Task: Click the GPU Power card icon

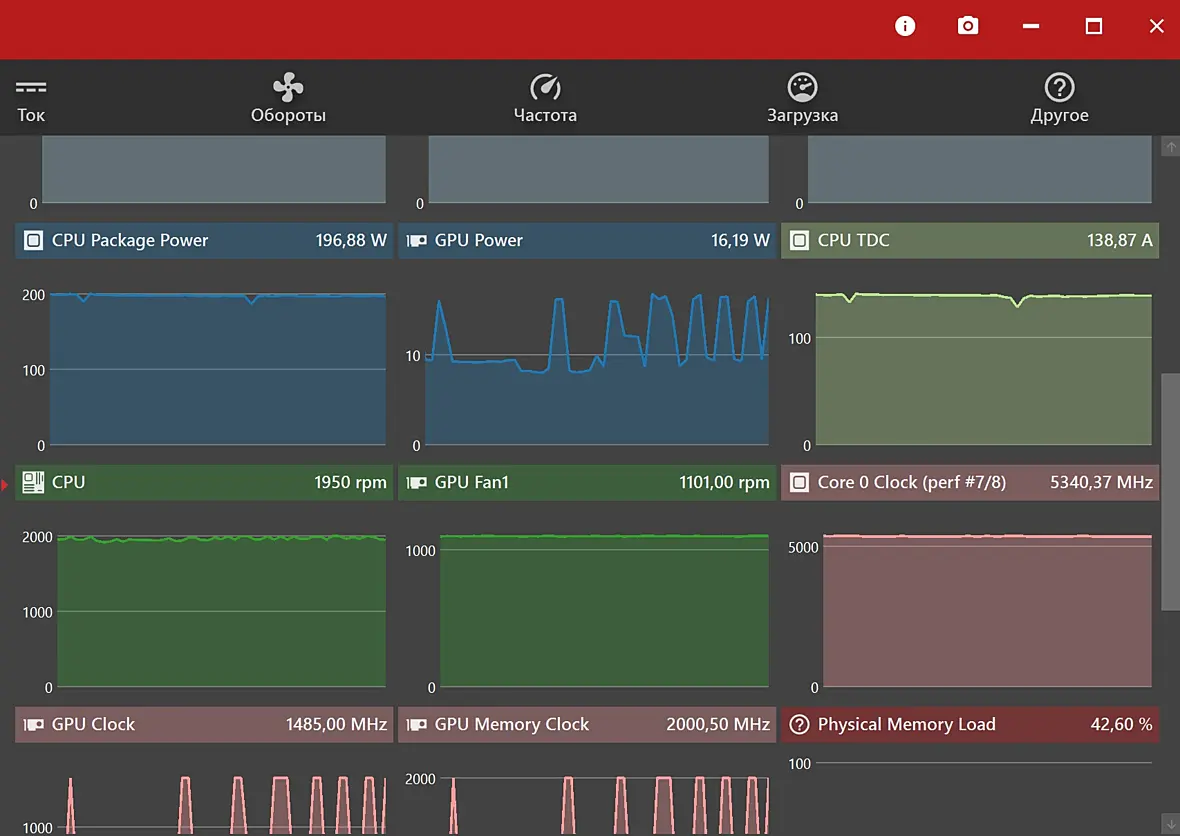Action: coord(416,241)
